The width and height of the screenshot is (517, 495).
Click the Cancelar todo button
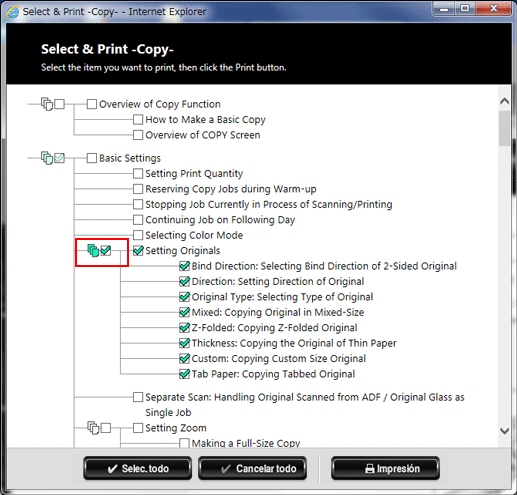(252, 468)
